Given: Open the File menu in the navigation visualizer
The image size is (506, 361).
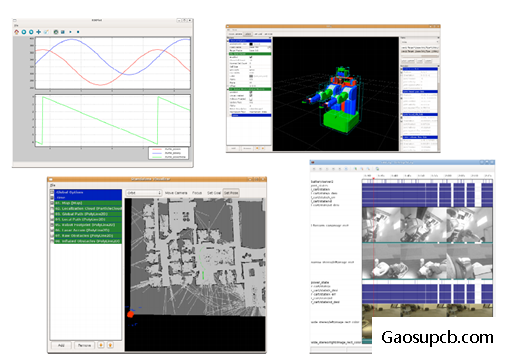Looking at the screenshot, I should coord(53,185).
